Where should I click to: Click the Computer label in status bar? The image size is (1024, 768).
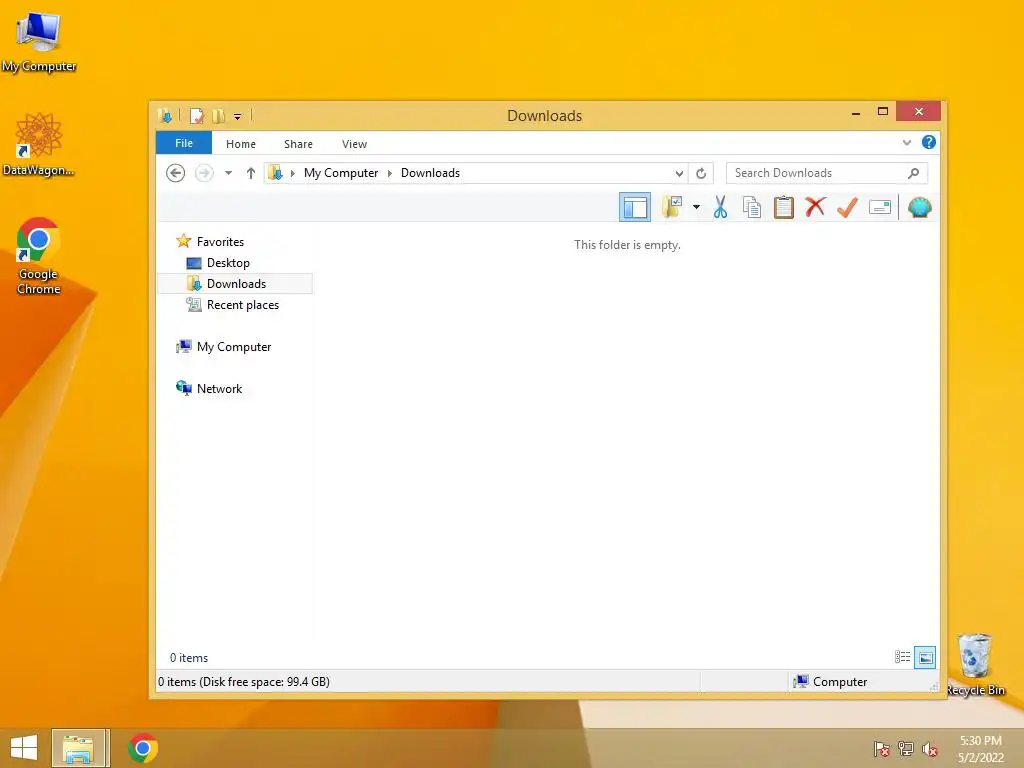[x=840, y=682]
